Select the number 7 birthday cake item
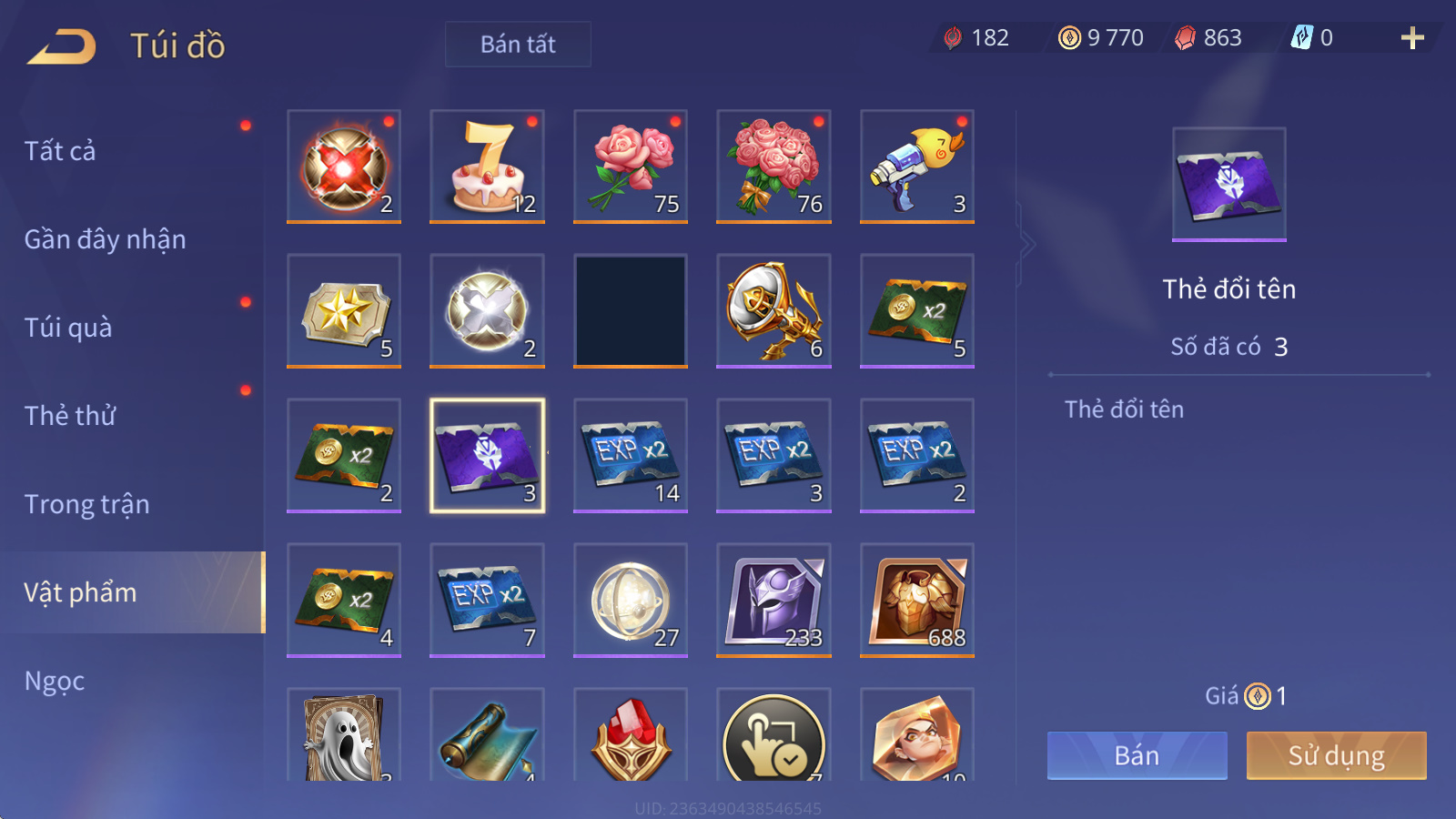Viewport: 1456px width, 819px height. coord(487,167)
